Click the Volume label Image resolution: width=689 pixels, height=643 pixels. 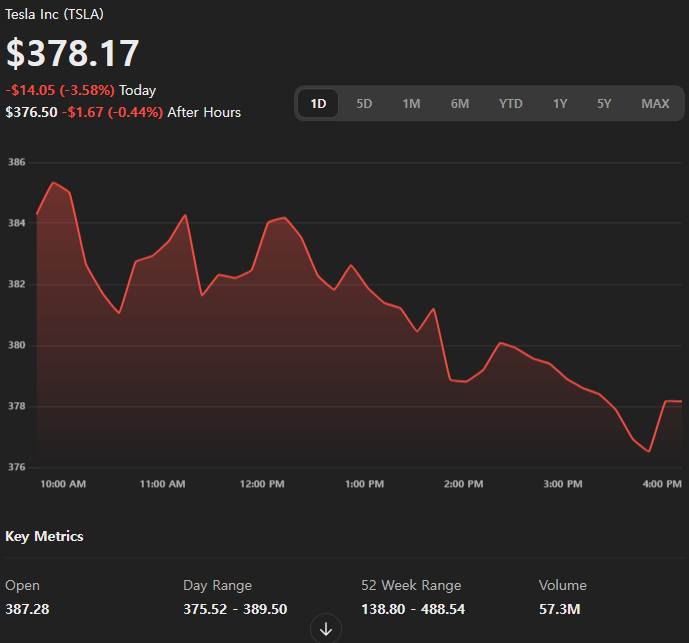563,585
